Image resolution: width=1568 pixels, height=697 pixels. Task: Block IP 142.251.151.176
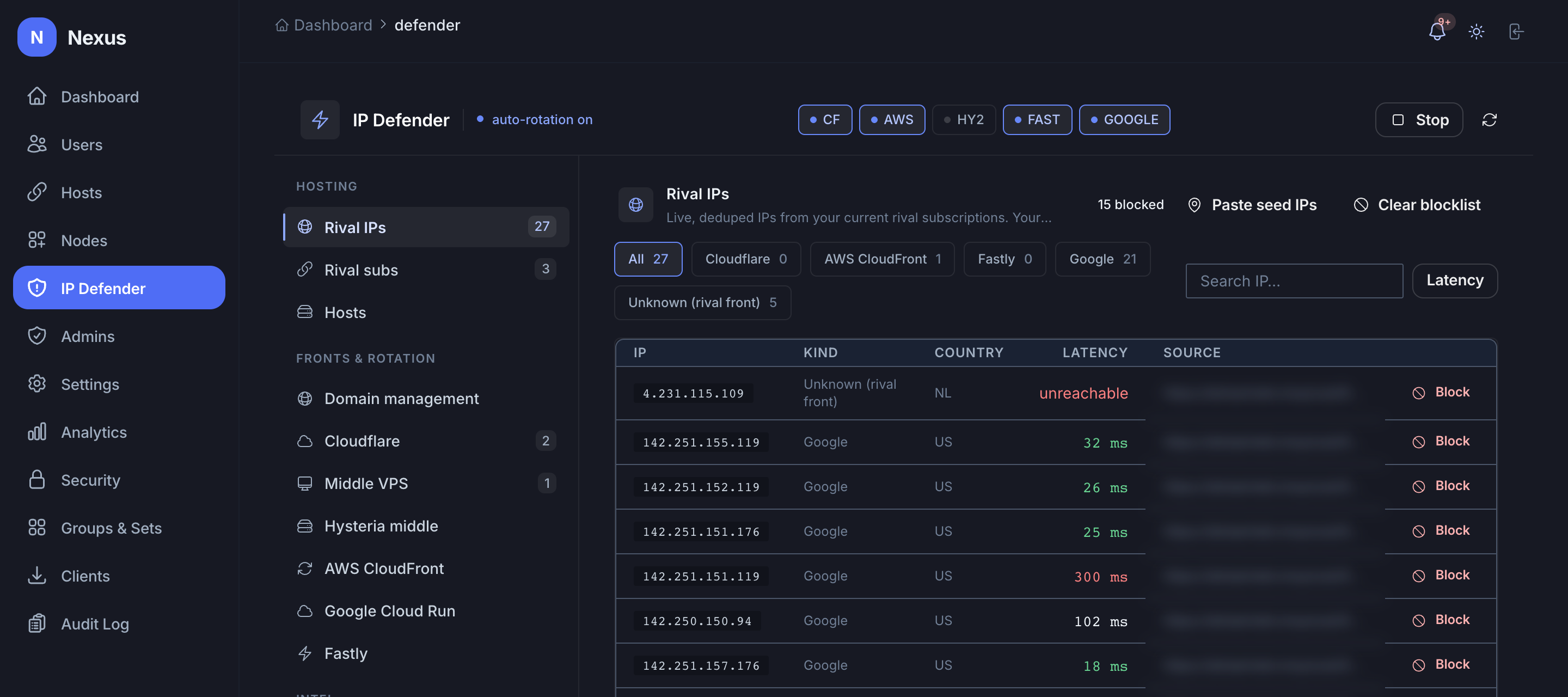pyautogui.click(x=1440, y=531)
